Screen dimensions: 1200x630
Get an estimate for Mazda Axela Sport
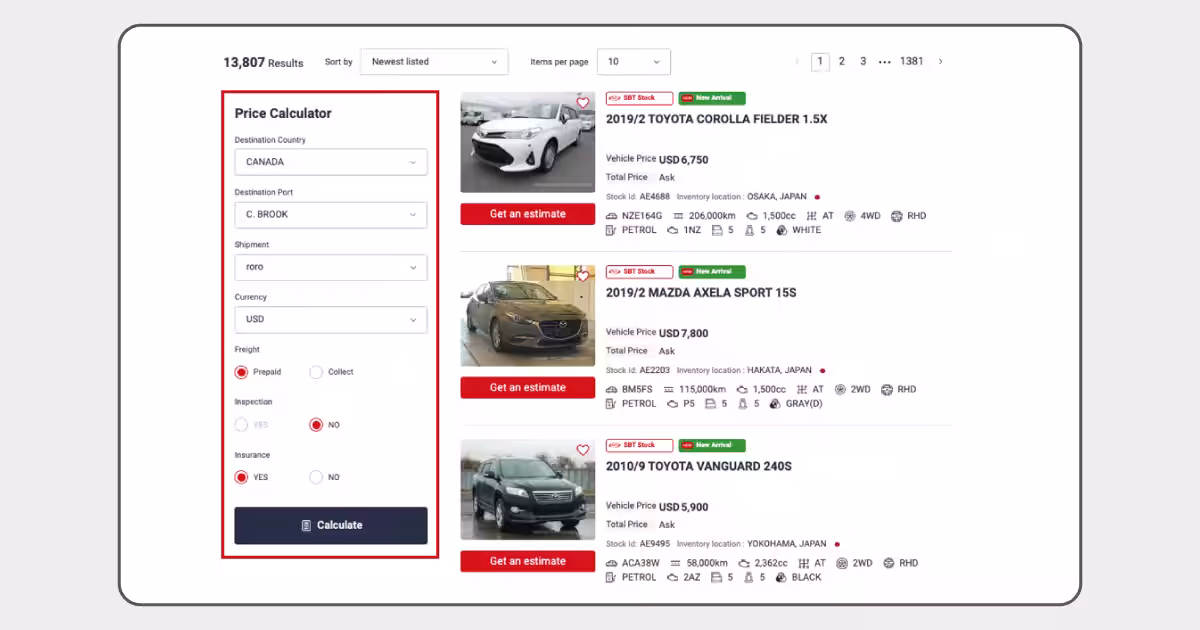click(x=528, y=388)
